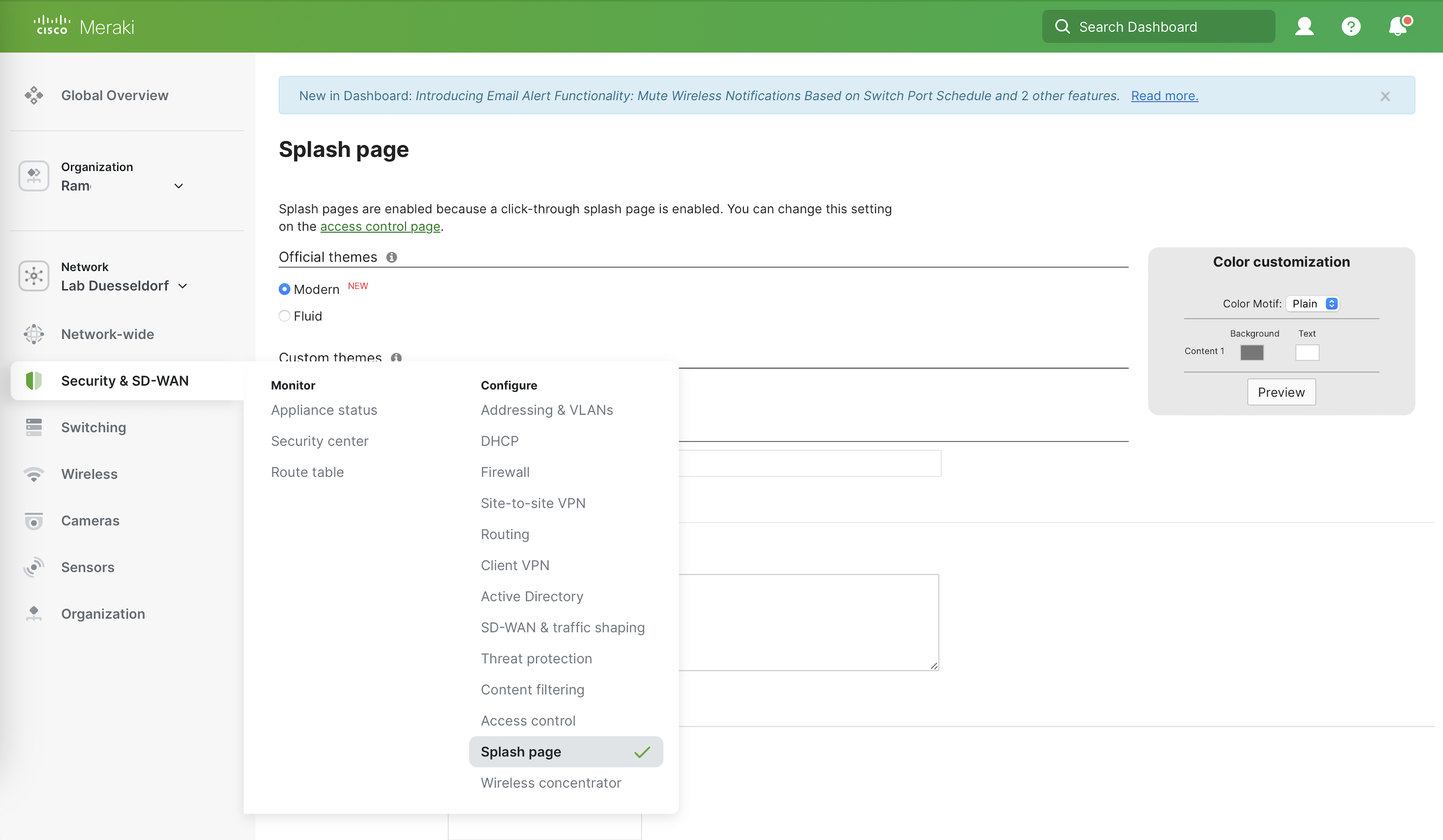Open the Color Motif Plain dropdown
1443x840 pixels.
(x=1312, y=303)
